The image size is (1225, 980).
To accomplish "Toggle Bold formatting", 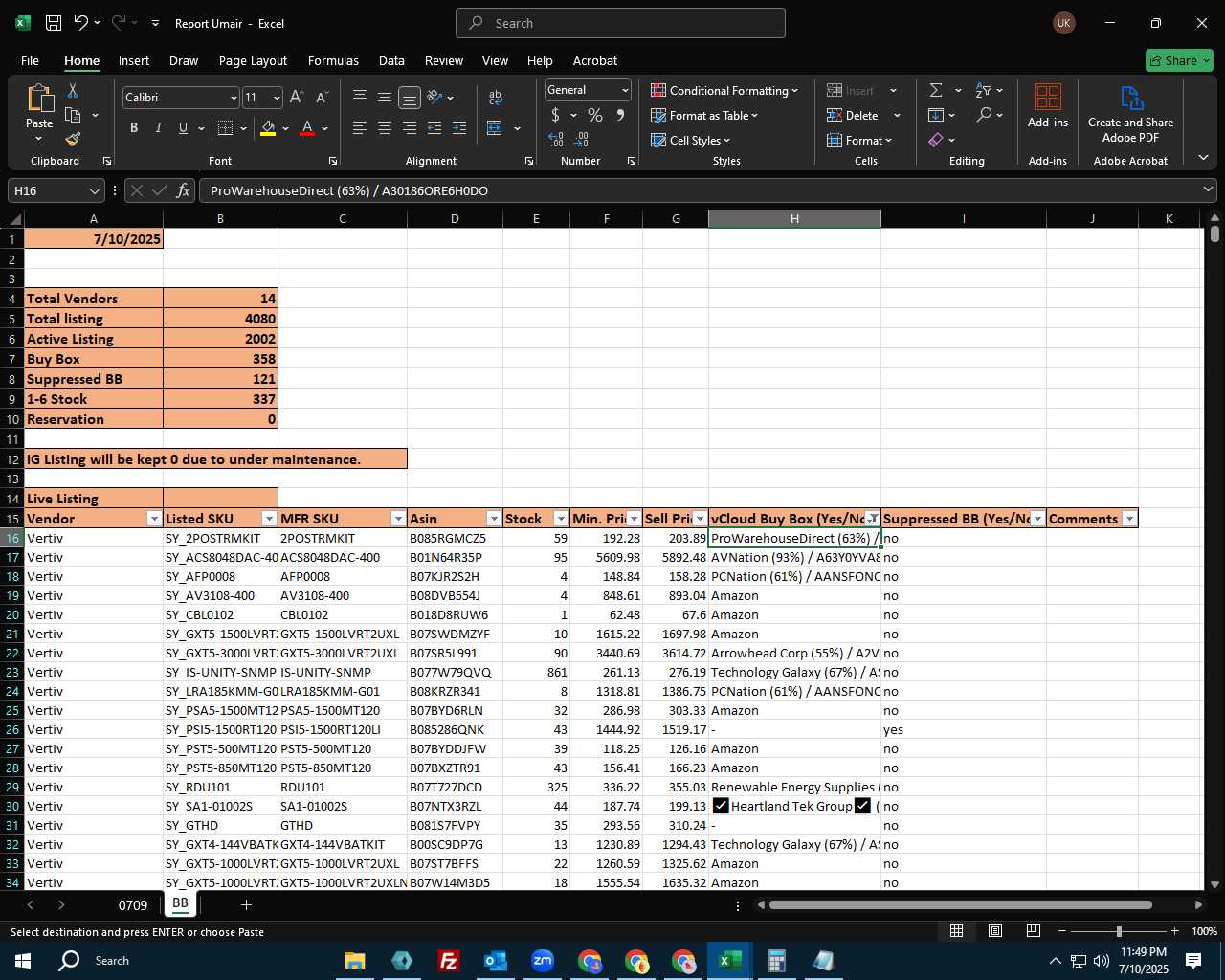I will point(134,128).
